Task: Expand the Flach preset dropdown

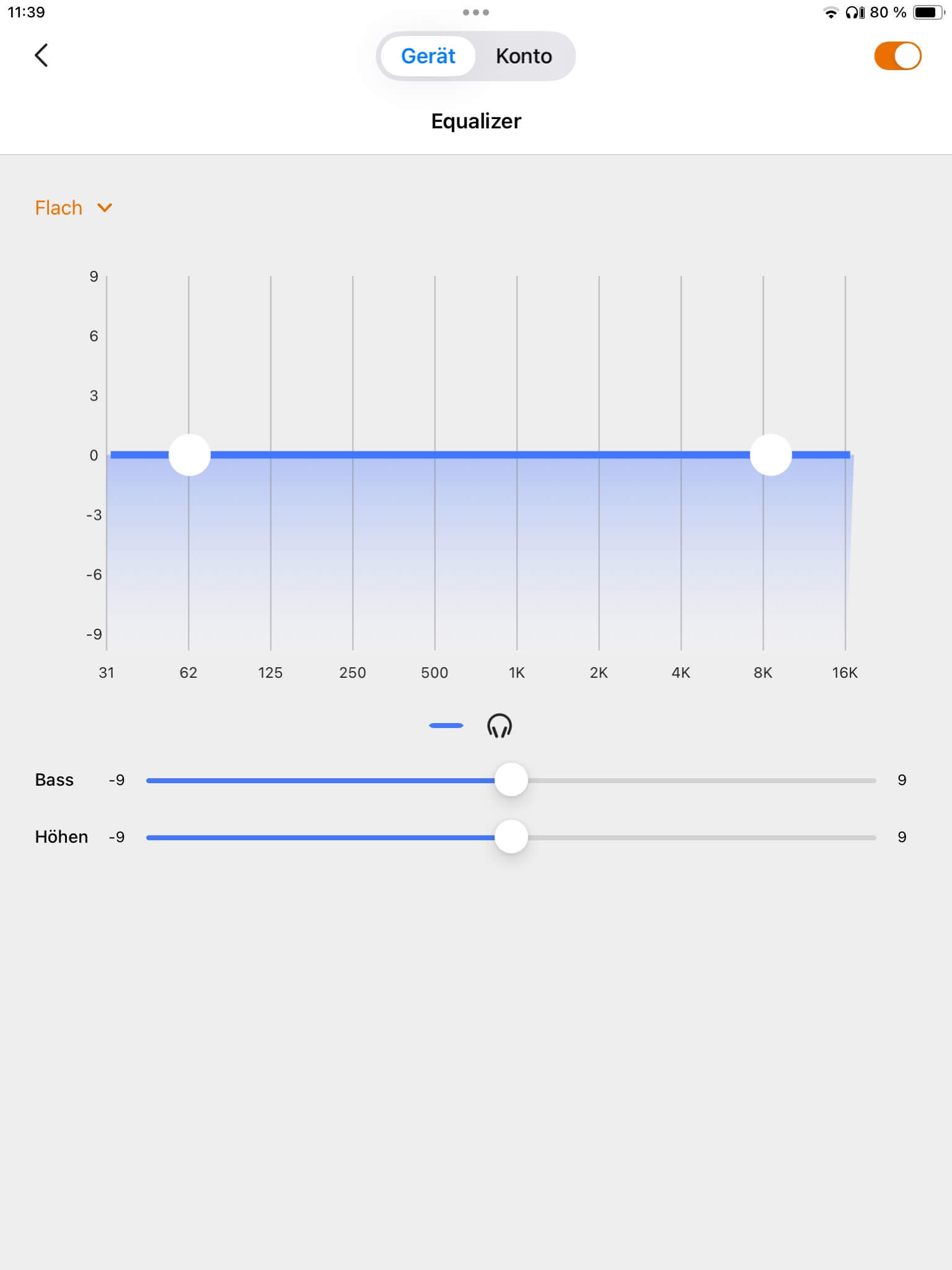Action: point(59,208)
